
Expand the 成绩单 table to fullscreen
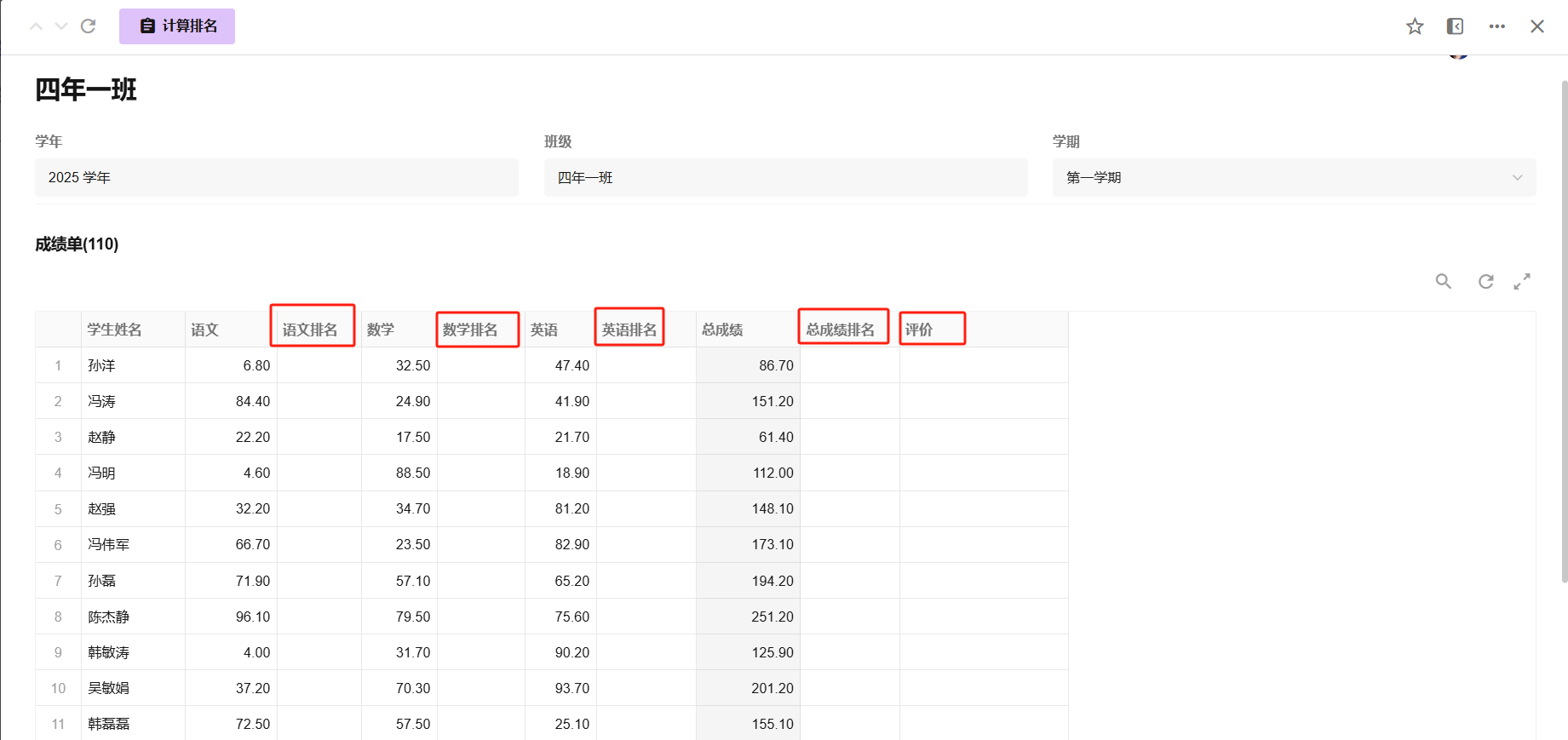(1522, 281)
